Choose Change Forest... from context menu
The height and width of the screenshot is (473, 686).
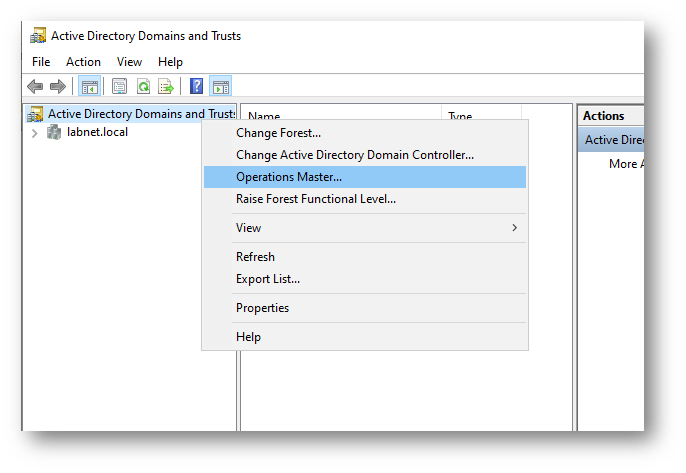pyautogui.click(x=365, y=133)
